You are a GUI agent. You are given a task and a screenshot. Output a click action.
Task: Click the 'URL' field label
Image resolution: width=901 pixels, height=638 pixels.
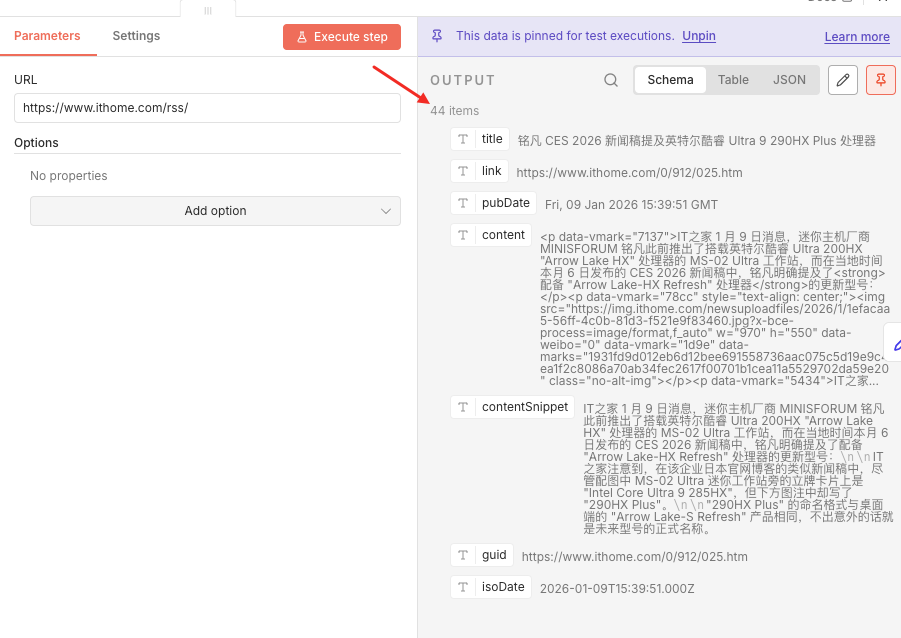25,80
